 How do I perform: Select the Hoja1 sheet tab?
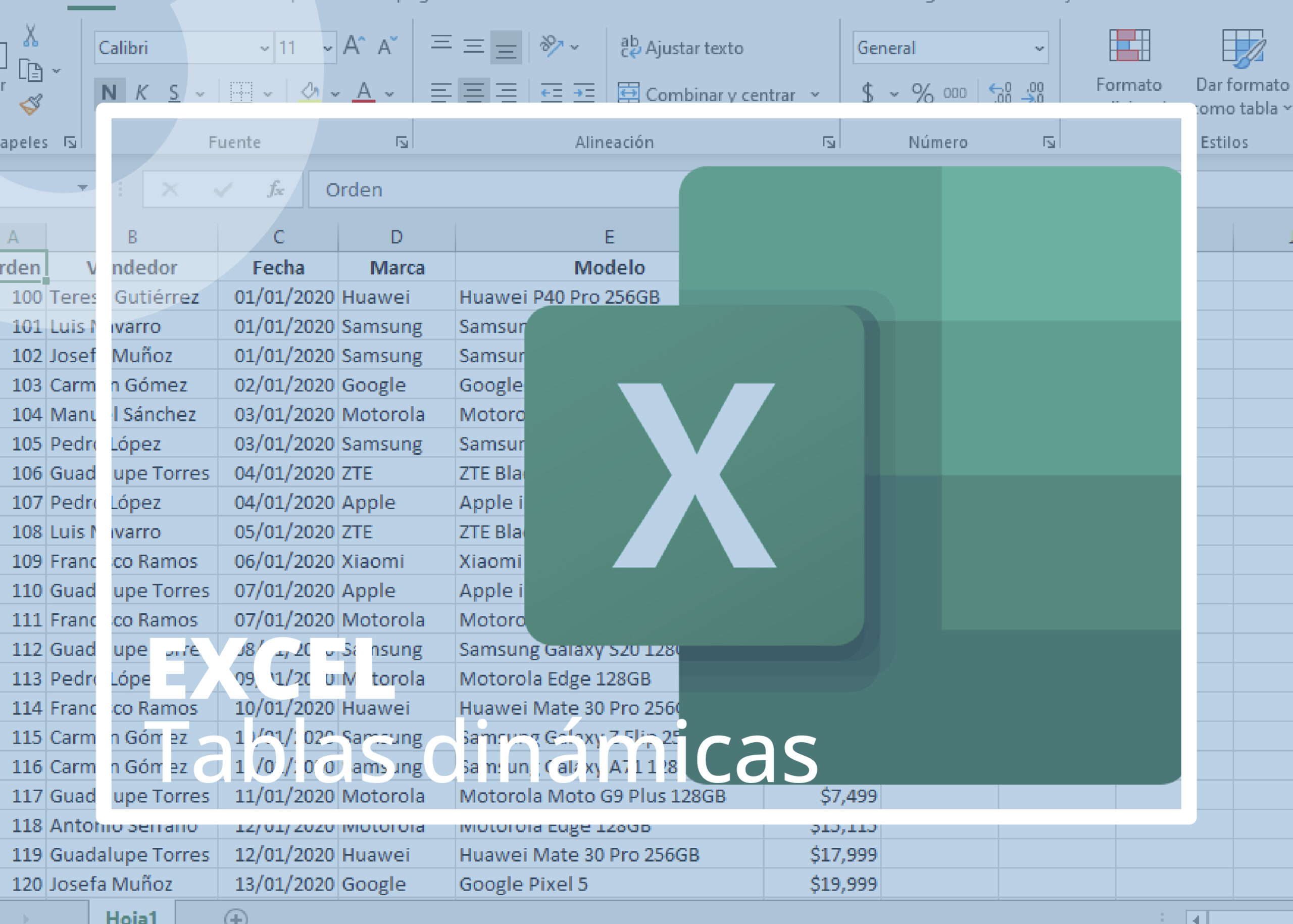tap(131, 913)
